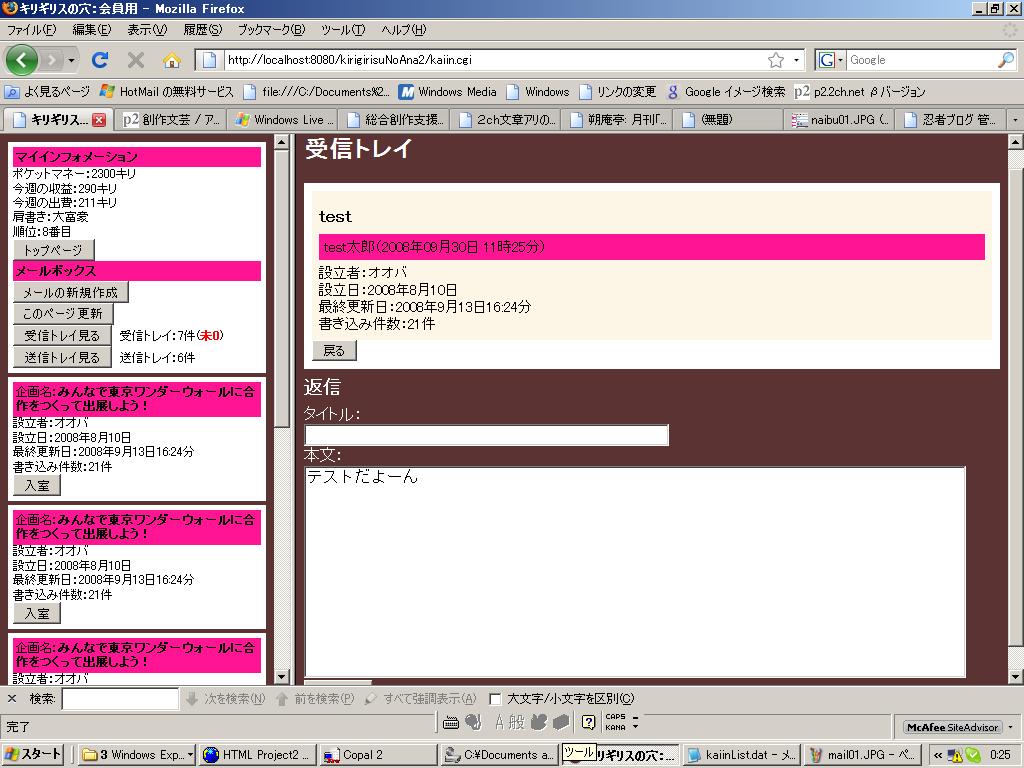Screen dimensions: 1024x768
Task: Click the このページ更新 button
Action: click(x=63, y=314)
